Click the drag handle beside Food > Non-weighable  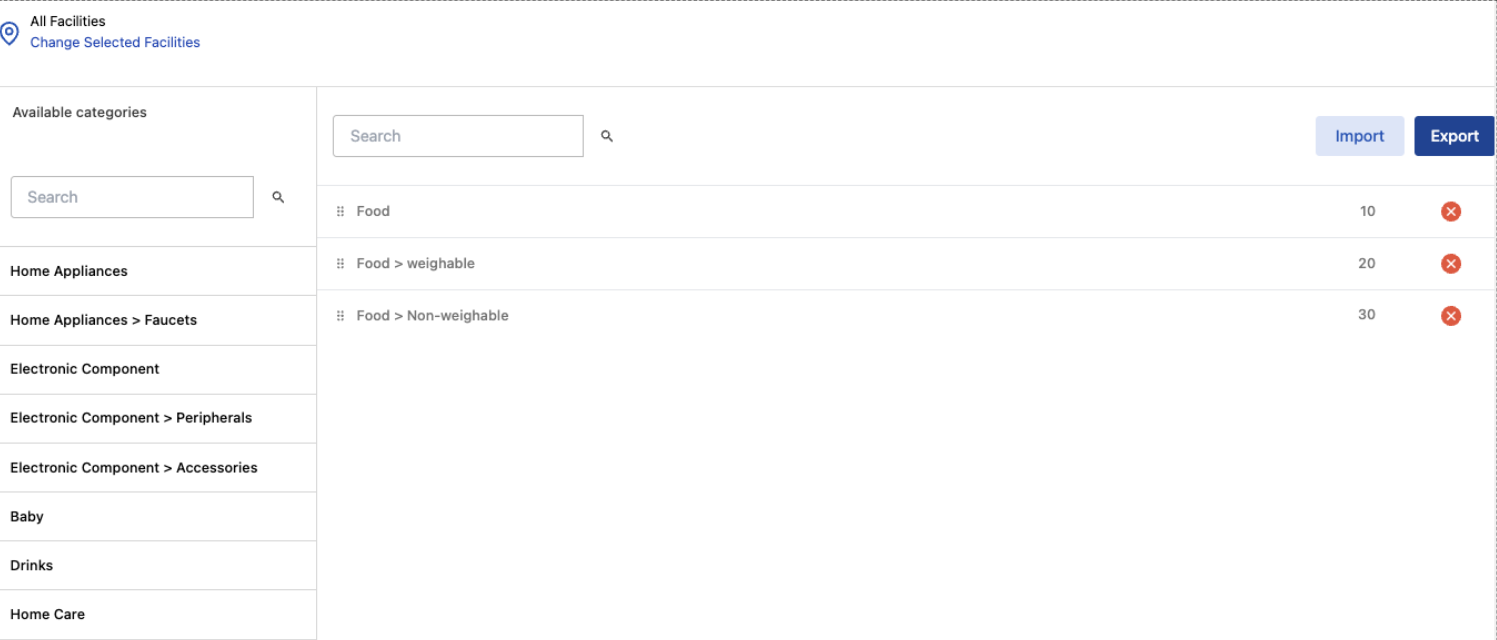click(341, 315)
